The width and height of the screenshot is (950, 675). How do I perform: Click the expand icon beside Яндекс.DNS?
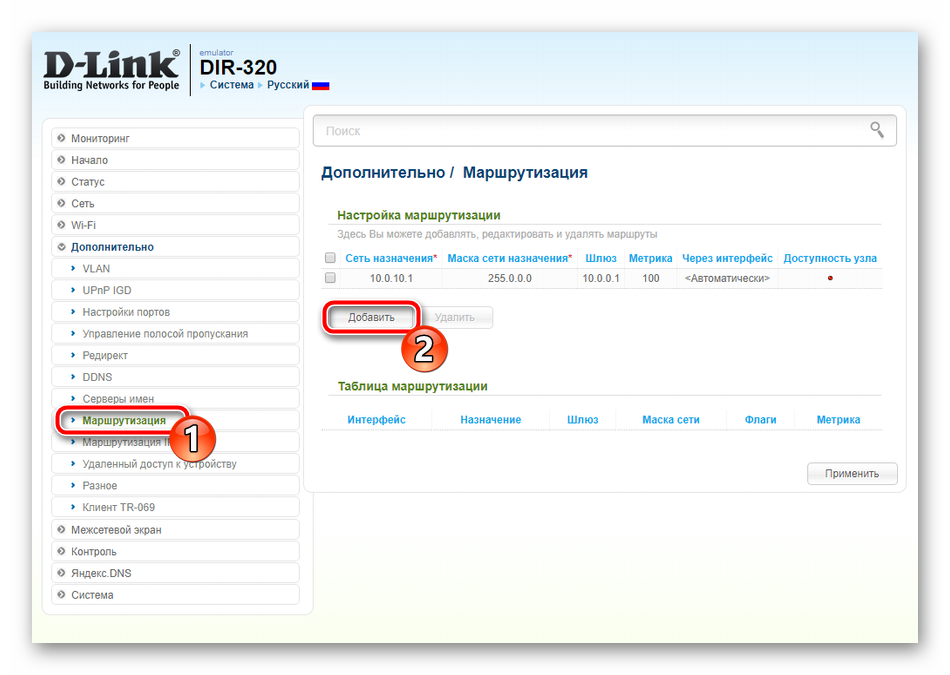pos(61,573)
